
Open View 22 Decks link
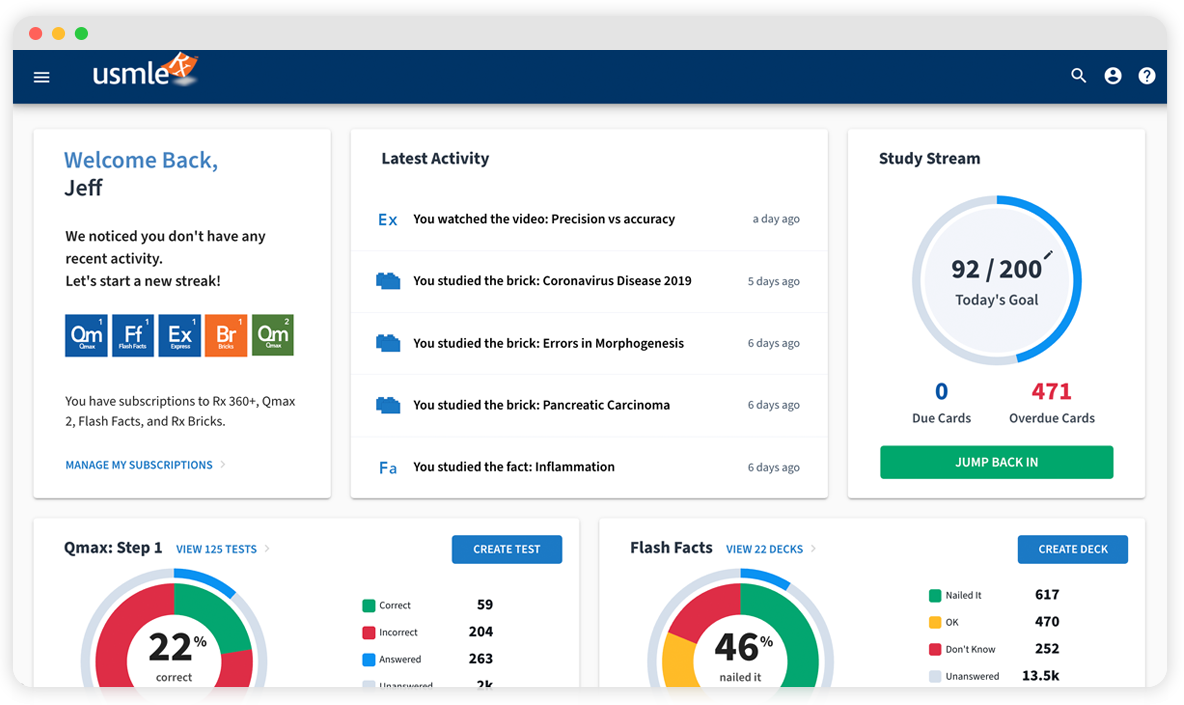point(764,550)
